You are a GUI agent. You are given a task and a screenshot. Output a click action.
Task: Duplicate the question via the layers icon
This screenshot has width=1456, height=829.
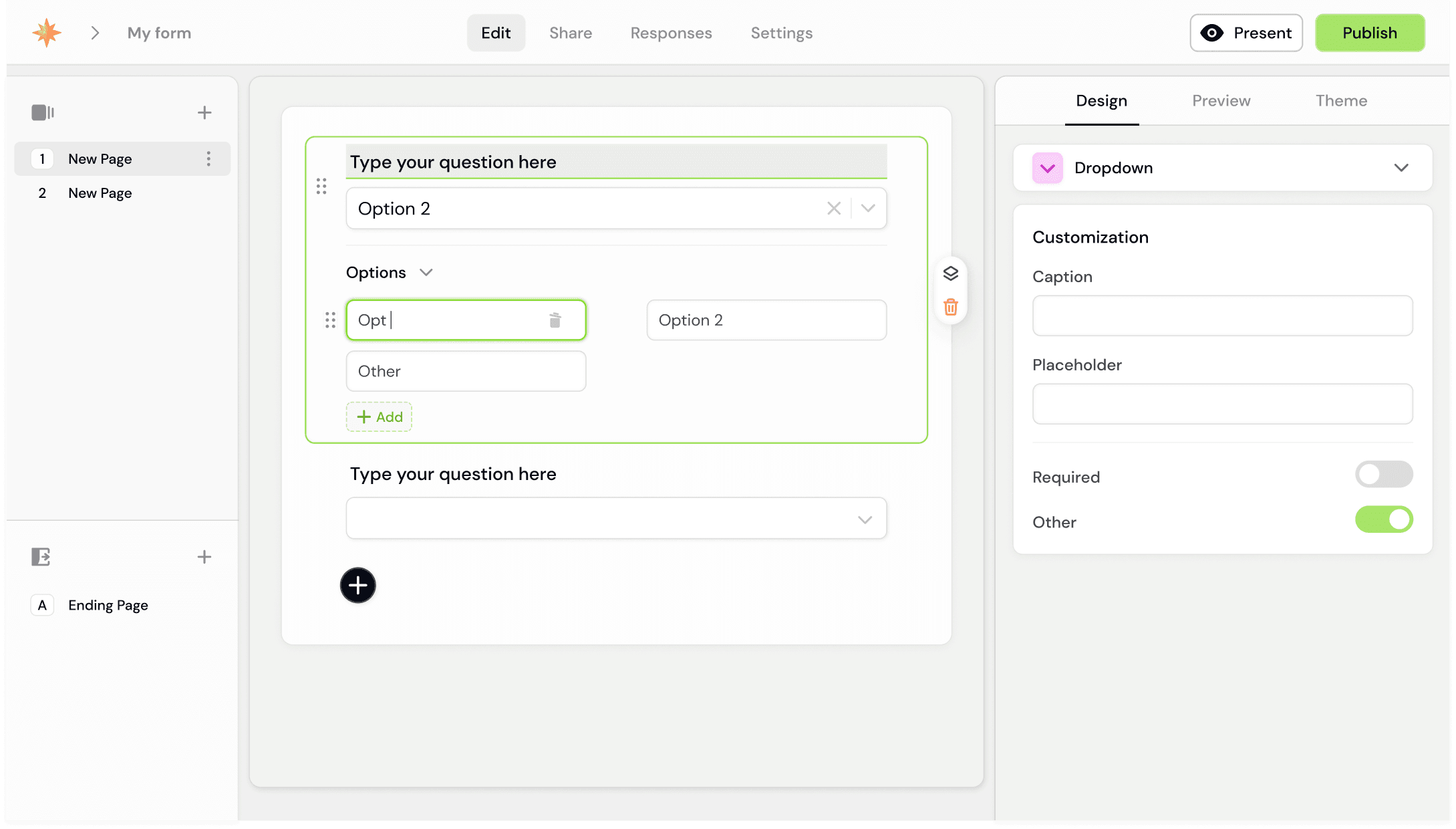click(x=951, y=273)
